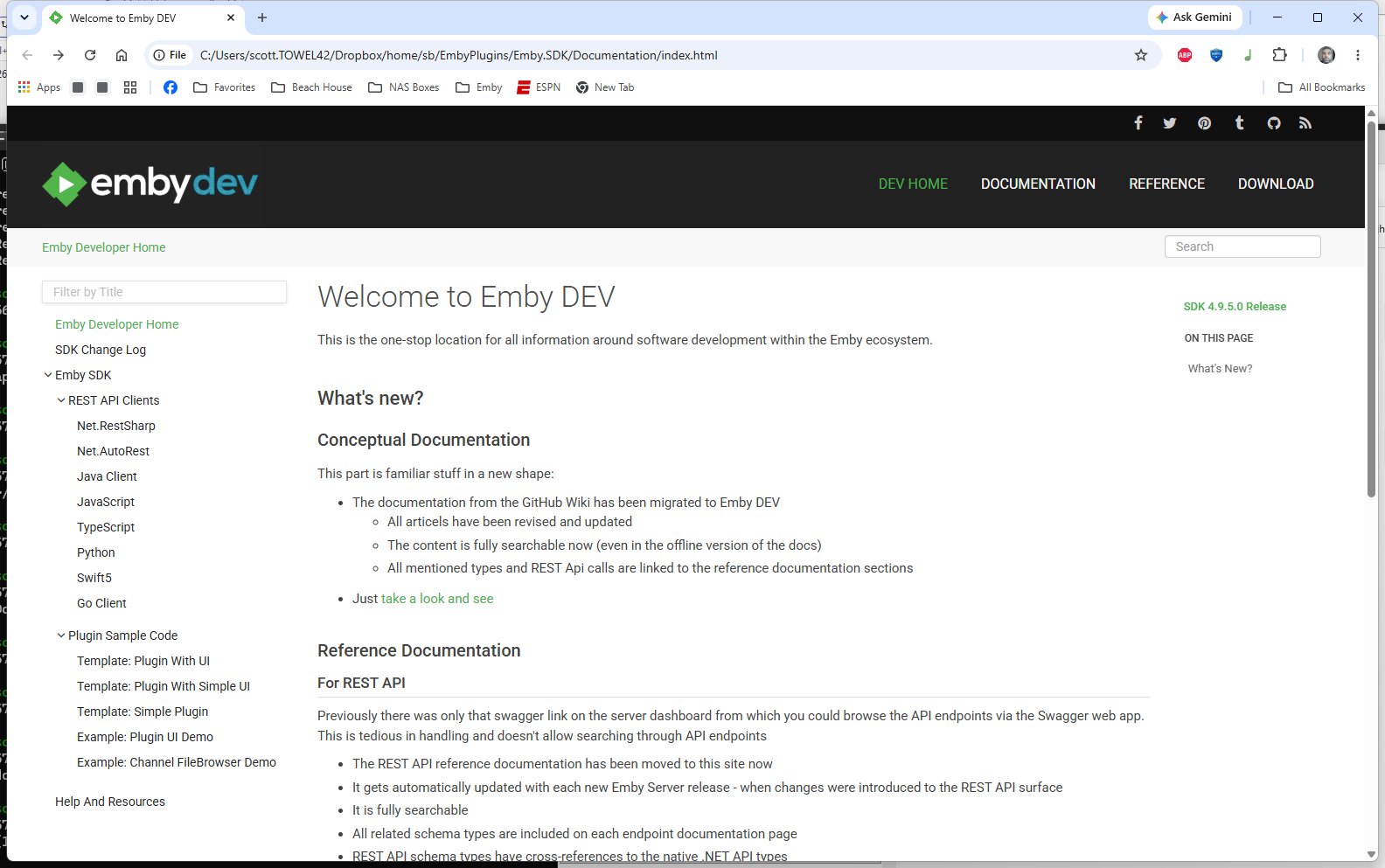Focus the Filter by Title field
This screenshot has width=1385, height=868.
coord(164,292)
